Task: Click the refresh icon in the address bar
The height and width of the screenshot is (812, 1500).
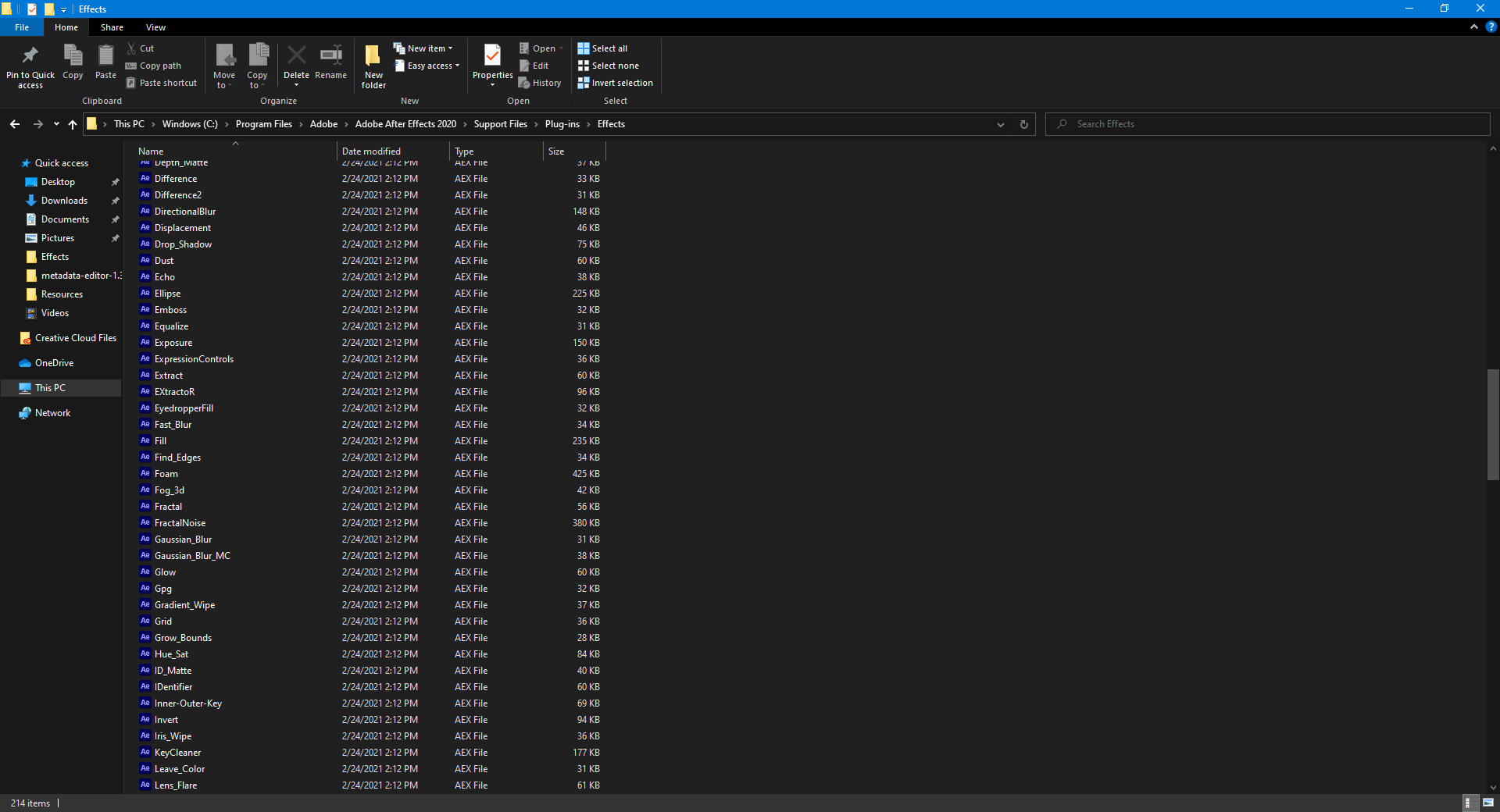Action: click(1023, 123)
